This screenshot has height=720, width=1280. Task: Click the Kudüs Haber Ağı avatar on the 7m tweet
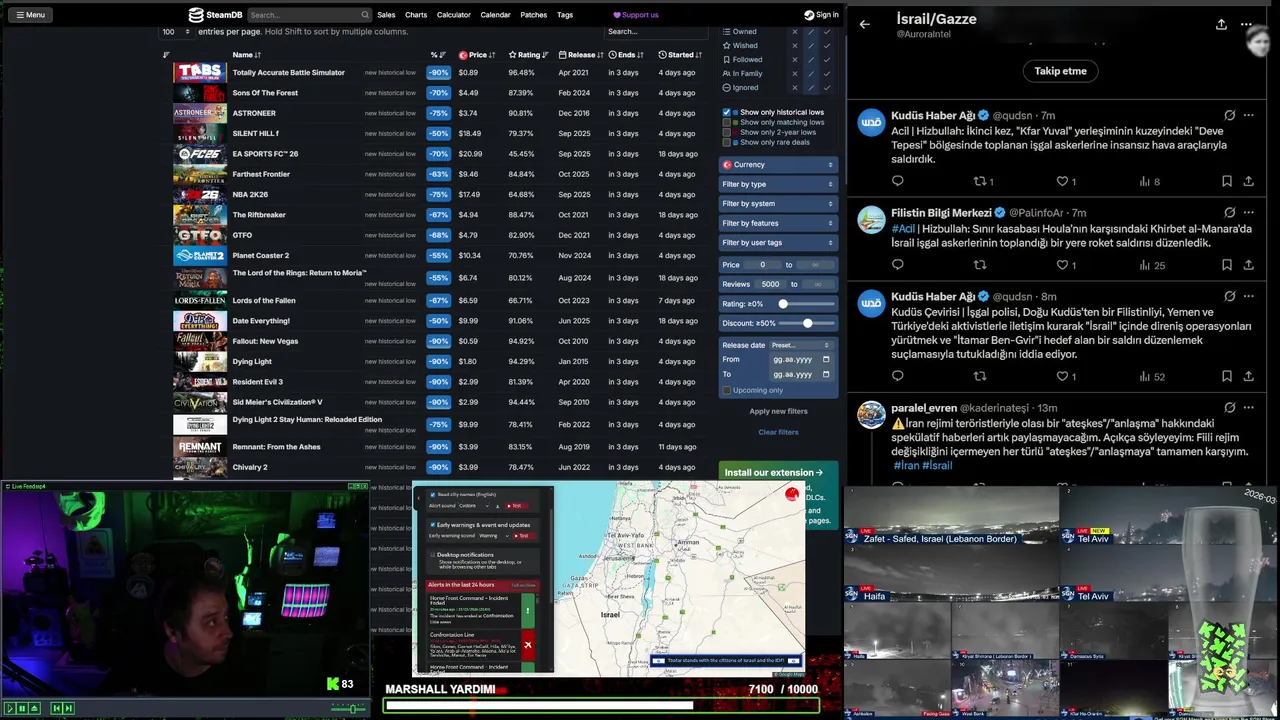coord(872,123)
